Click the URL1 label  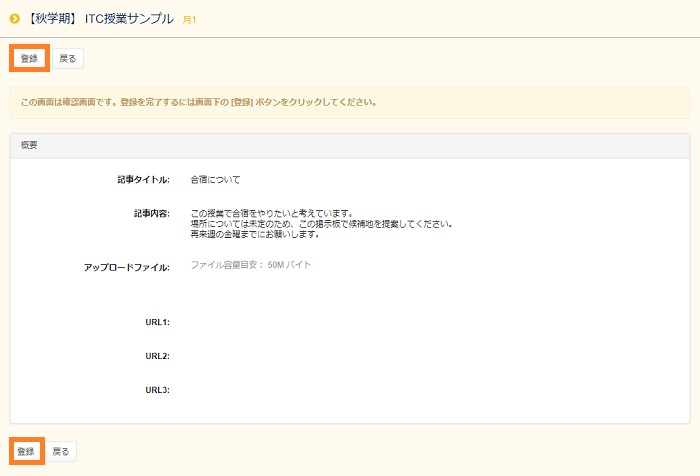pyautogui.click(x=157, y=322)
